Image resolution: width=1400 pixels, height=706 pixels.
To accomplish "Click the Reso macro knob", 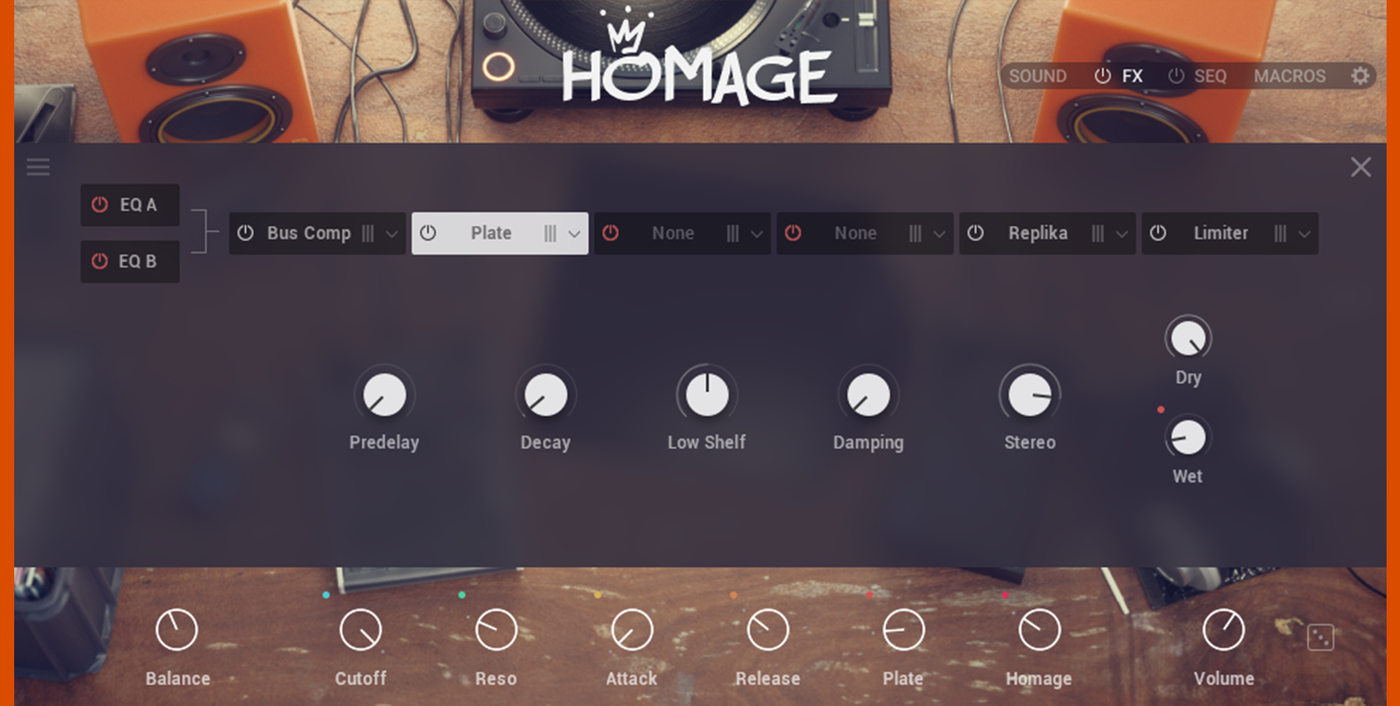I will 496,630.
